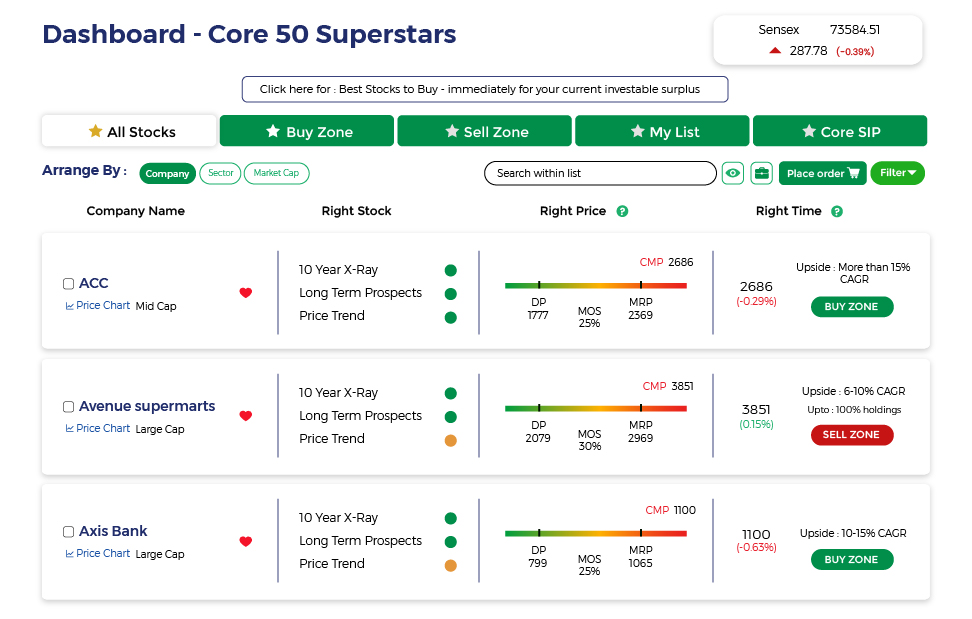This screenshot has height=619, width=972.
Task: Check the ACC checkbox
Action: point(68,284)
